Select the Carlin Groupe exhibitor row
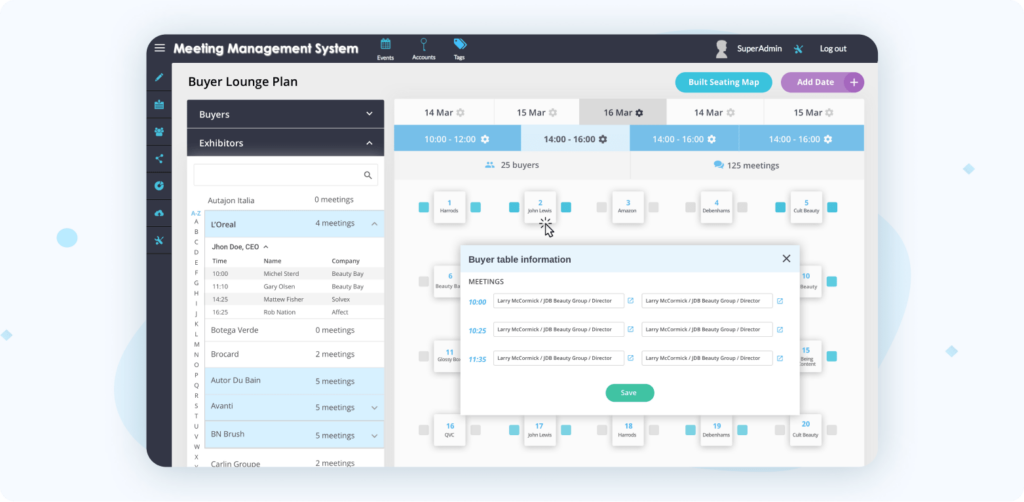 pos(294,462)
